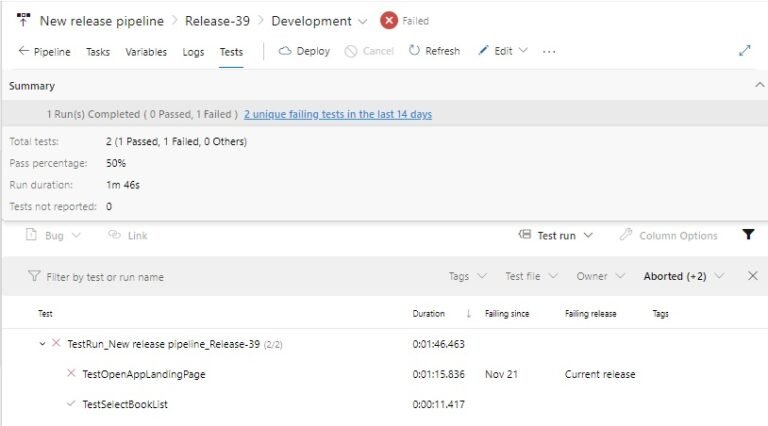Collapse the TestRun_New release pipeline_Release-39 row
This screenshot has height=426, width=768.
click(x=42, y=344)
